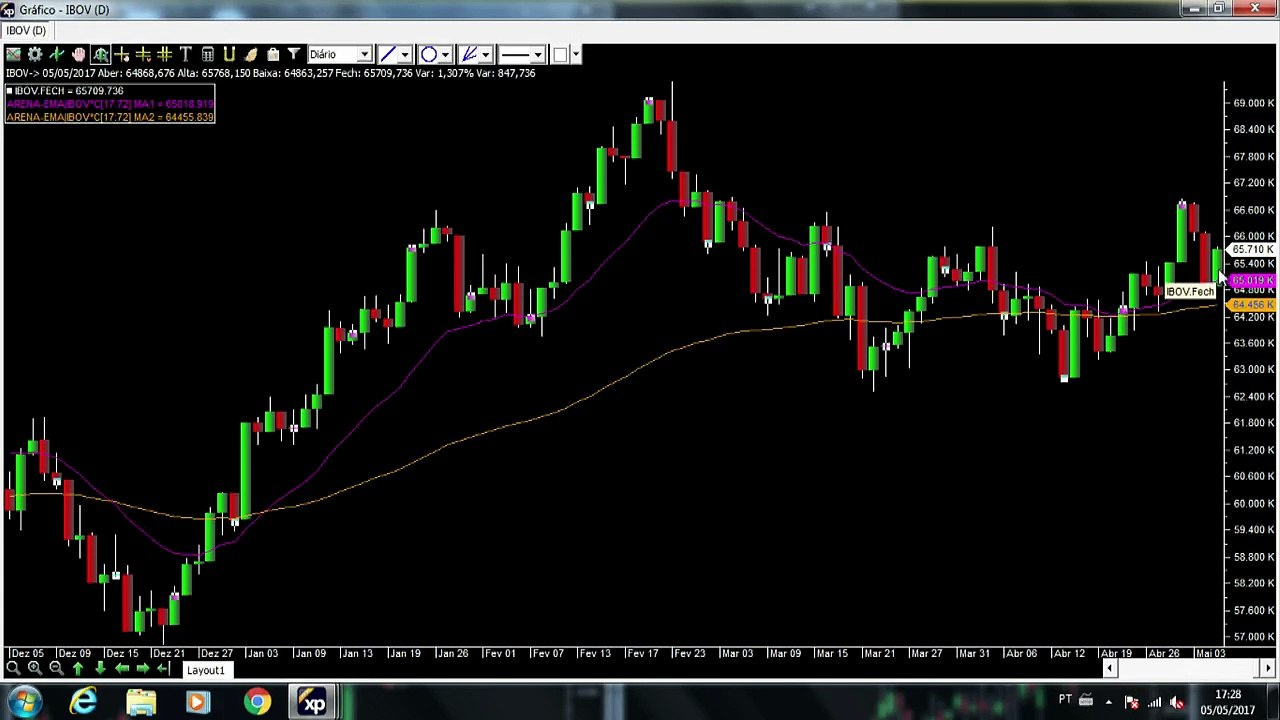The width and height of the screenshot is (1280, 720).
Task: Click the ARENA-EMA MA2 legend line
Action: (110, 117)
